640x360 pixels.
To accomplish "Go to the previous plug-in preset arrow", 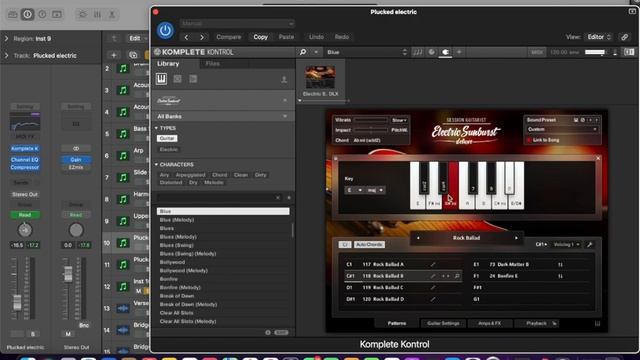I will pos(187,37).
